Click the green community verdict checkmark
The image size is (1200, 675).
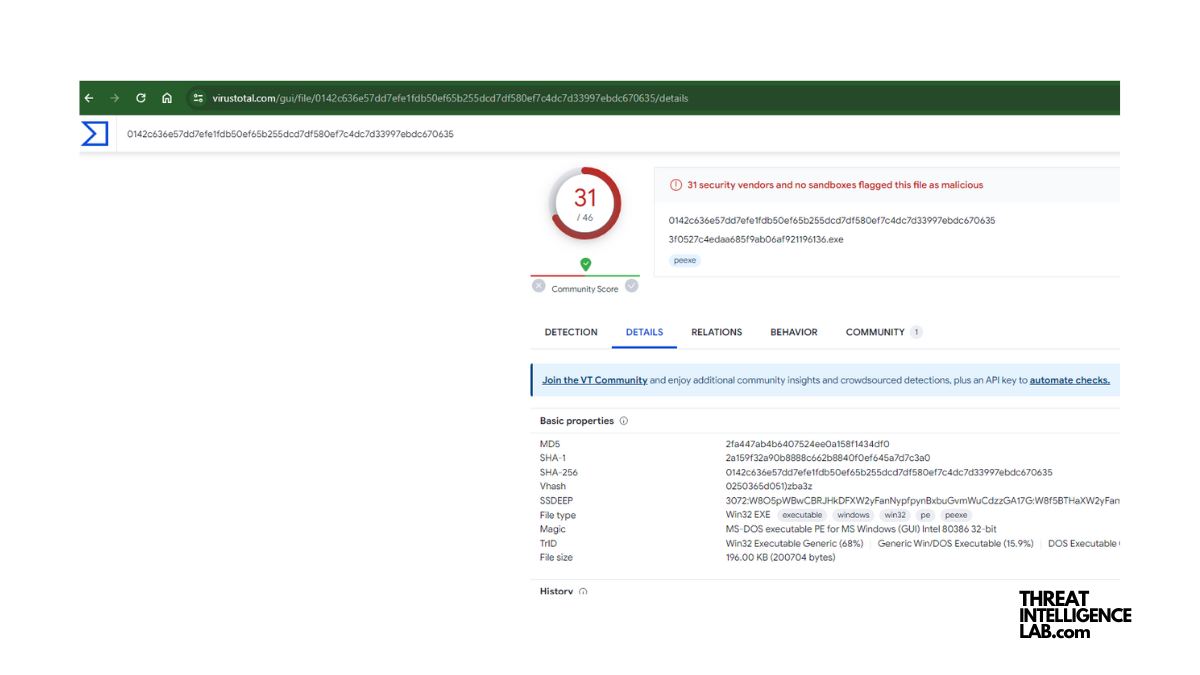pos(585,265)
